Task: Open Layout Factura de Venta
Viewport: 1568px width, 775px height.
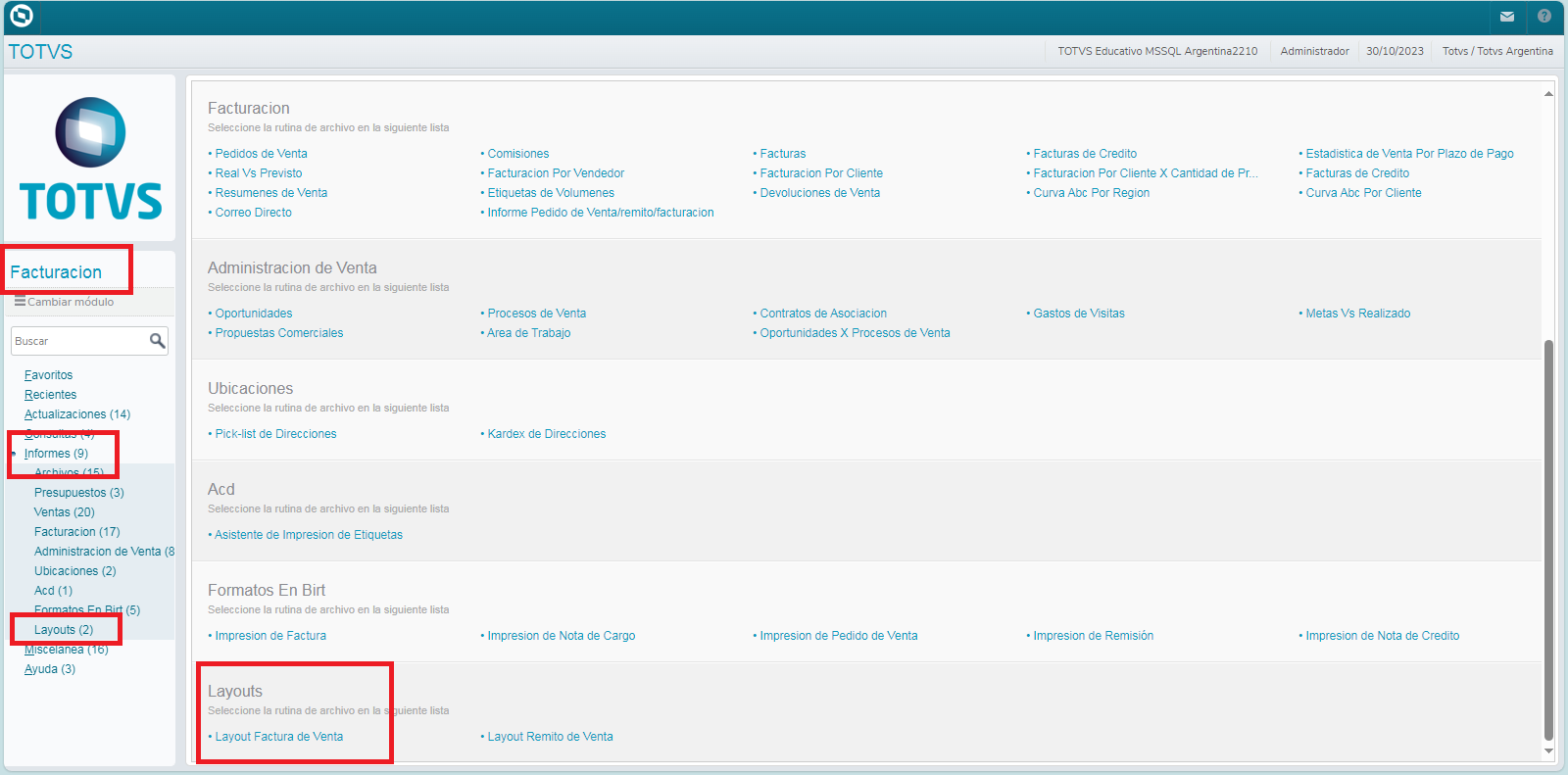Action: (x=279, y=737)
